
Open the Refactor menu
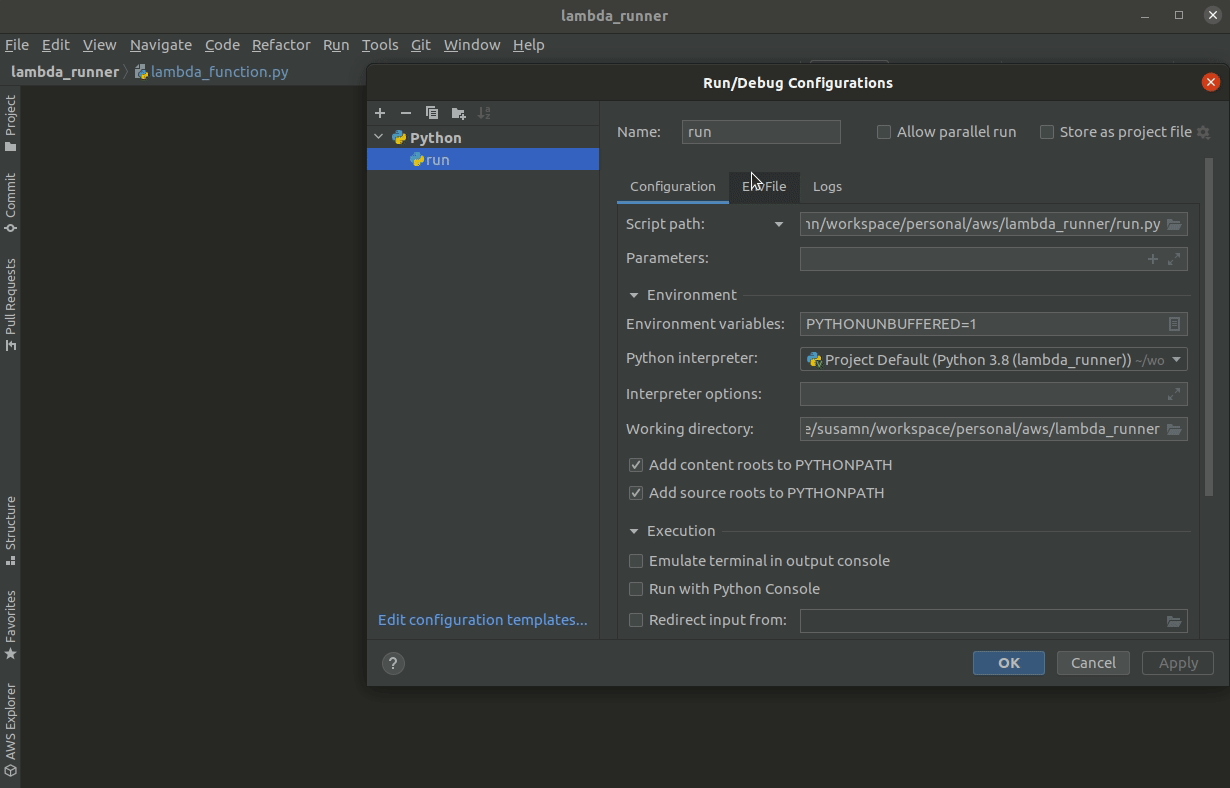(281, 45)
